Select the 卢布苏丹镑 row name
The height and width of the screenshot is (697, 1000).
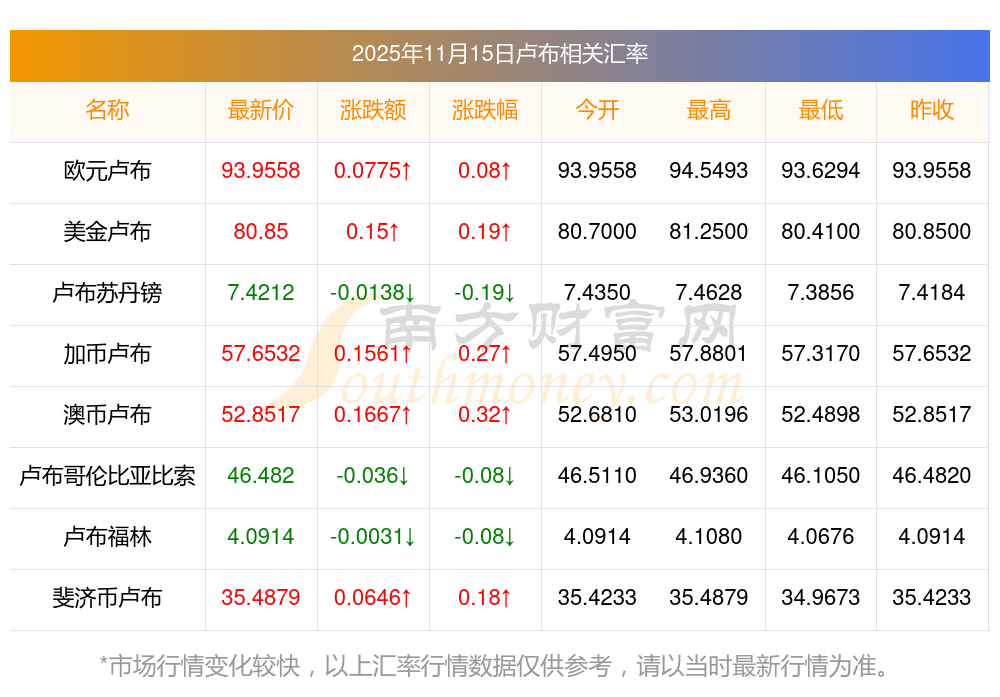click(107, 293)
